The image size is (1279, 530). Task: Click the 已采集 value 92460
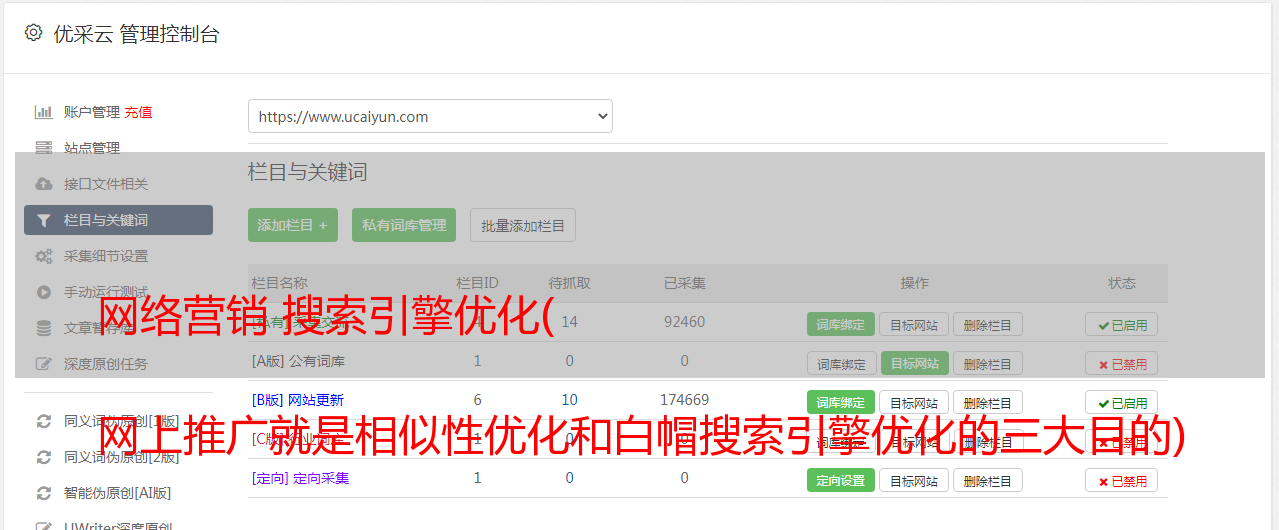tap(685, 322)
